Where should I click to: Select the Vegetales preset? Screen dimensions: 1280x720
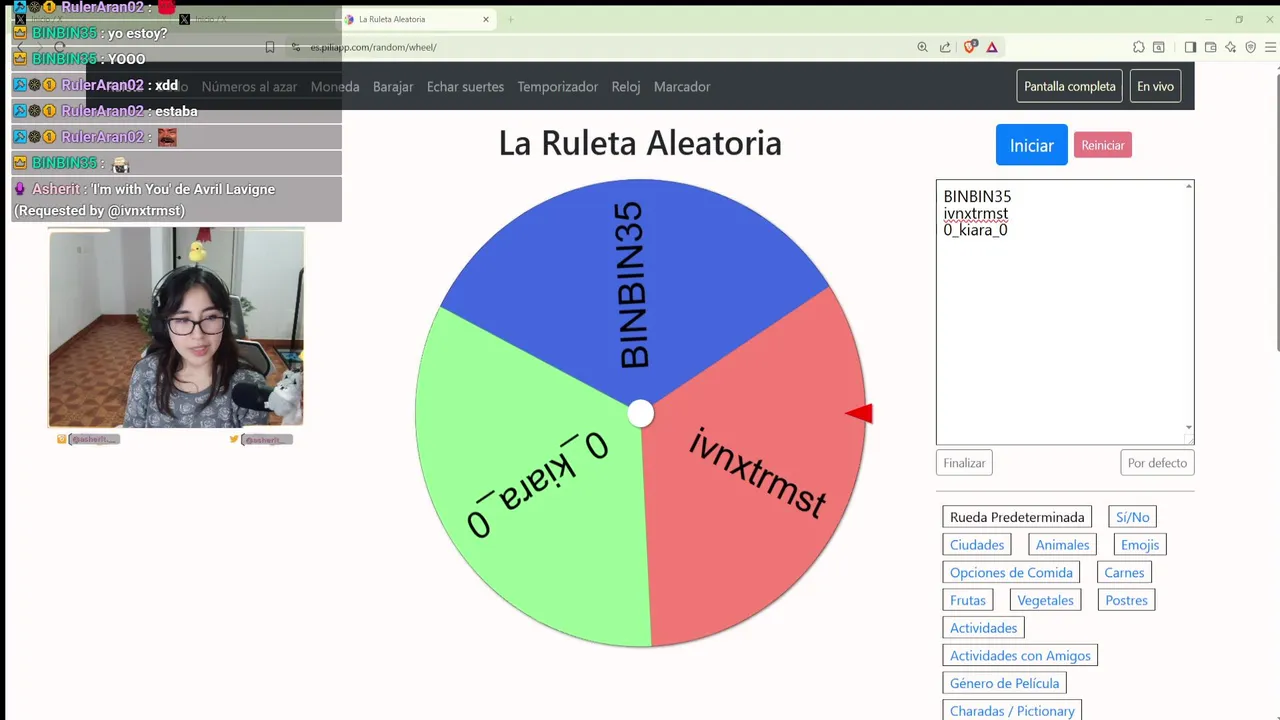[x=1045, y=600]
